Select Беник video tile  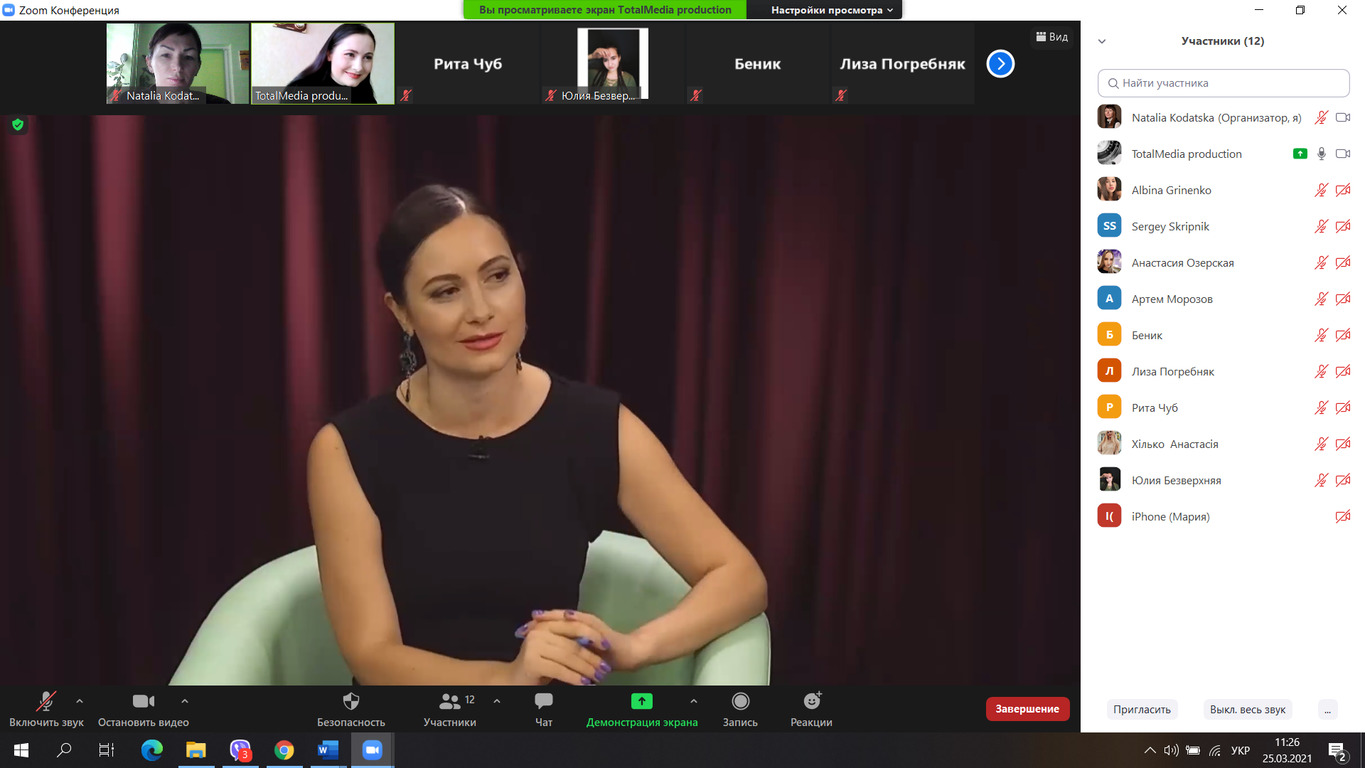(x=757, y=63)
